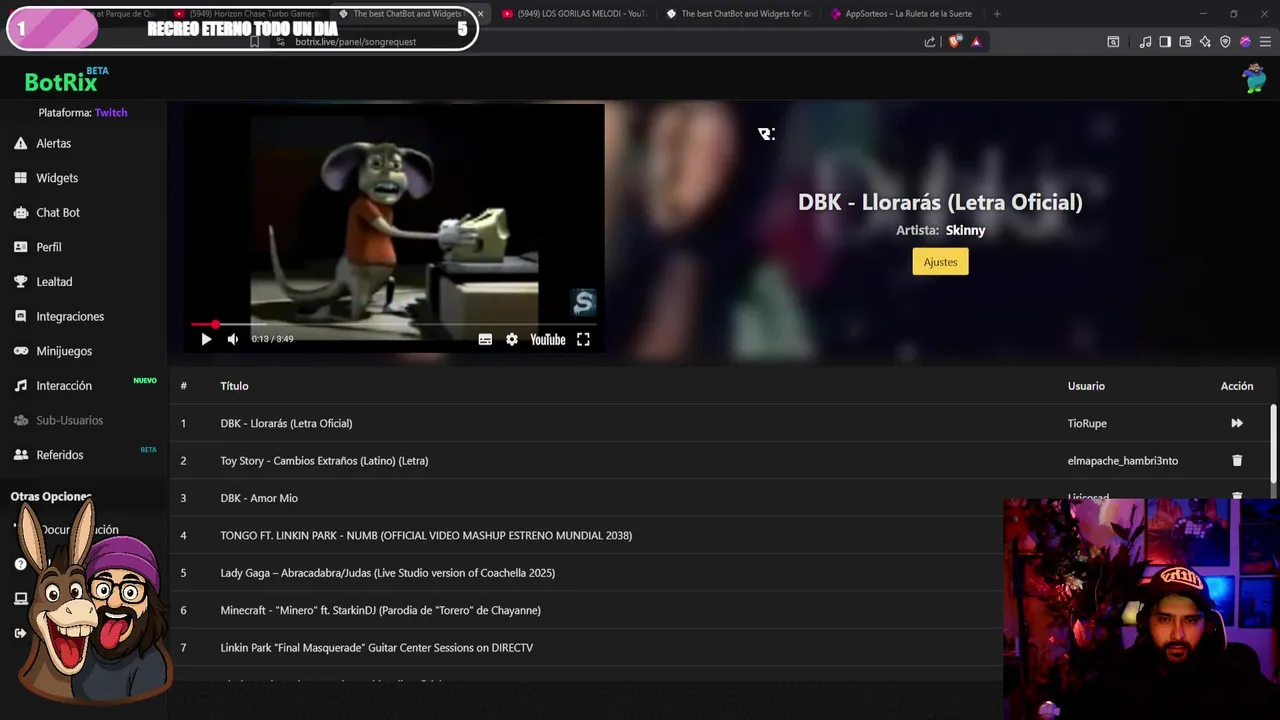Open the browser profile avatar
1280x720 pixels.
point(1245,42)
